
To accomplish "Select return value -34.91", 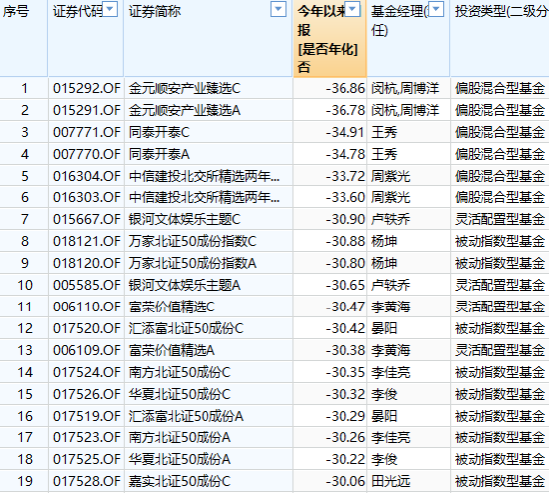I will pos(345,132).
